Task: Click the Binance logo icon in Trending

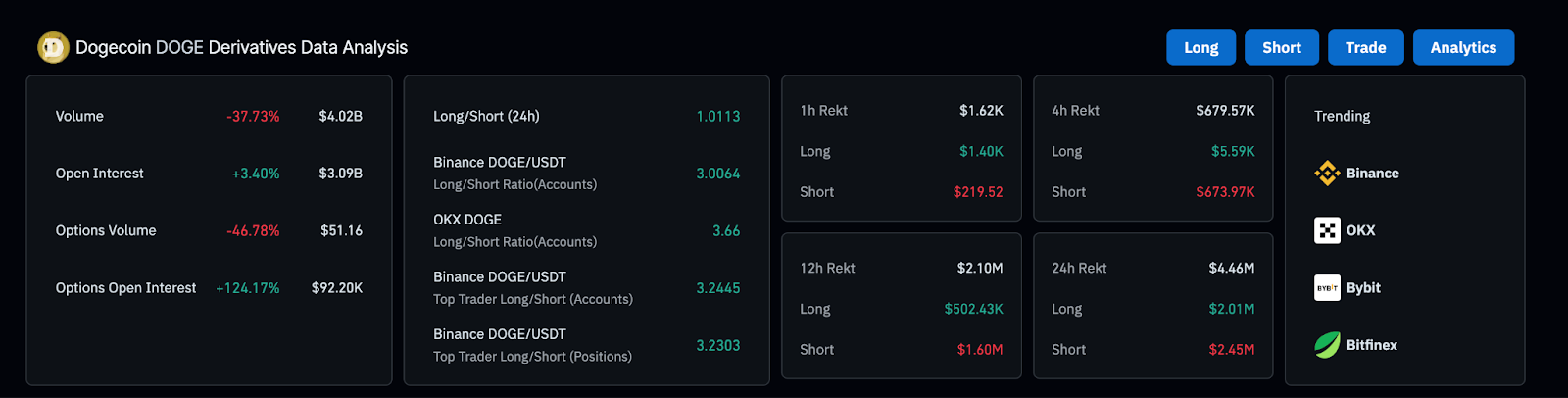Action: [x=1327, y=174]
